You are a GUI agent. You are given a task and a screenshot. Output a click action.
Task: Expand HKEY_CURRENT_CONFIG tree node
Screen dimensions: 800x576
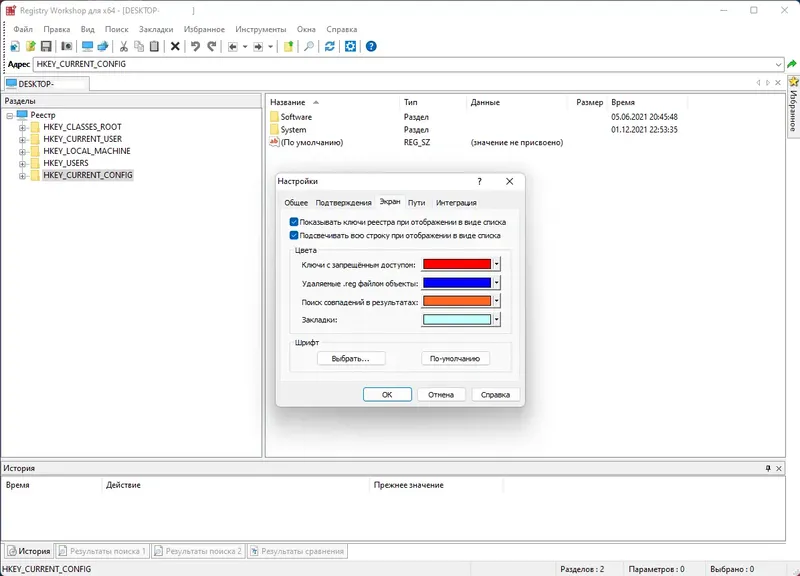tap(22, 176)
